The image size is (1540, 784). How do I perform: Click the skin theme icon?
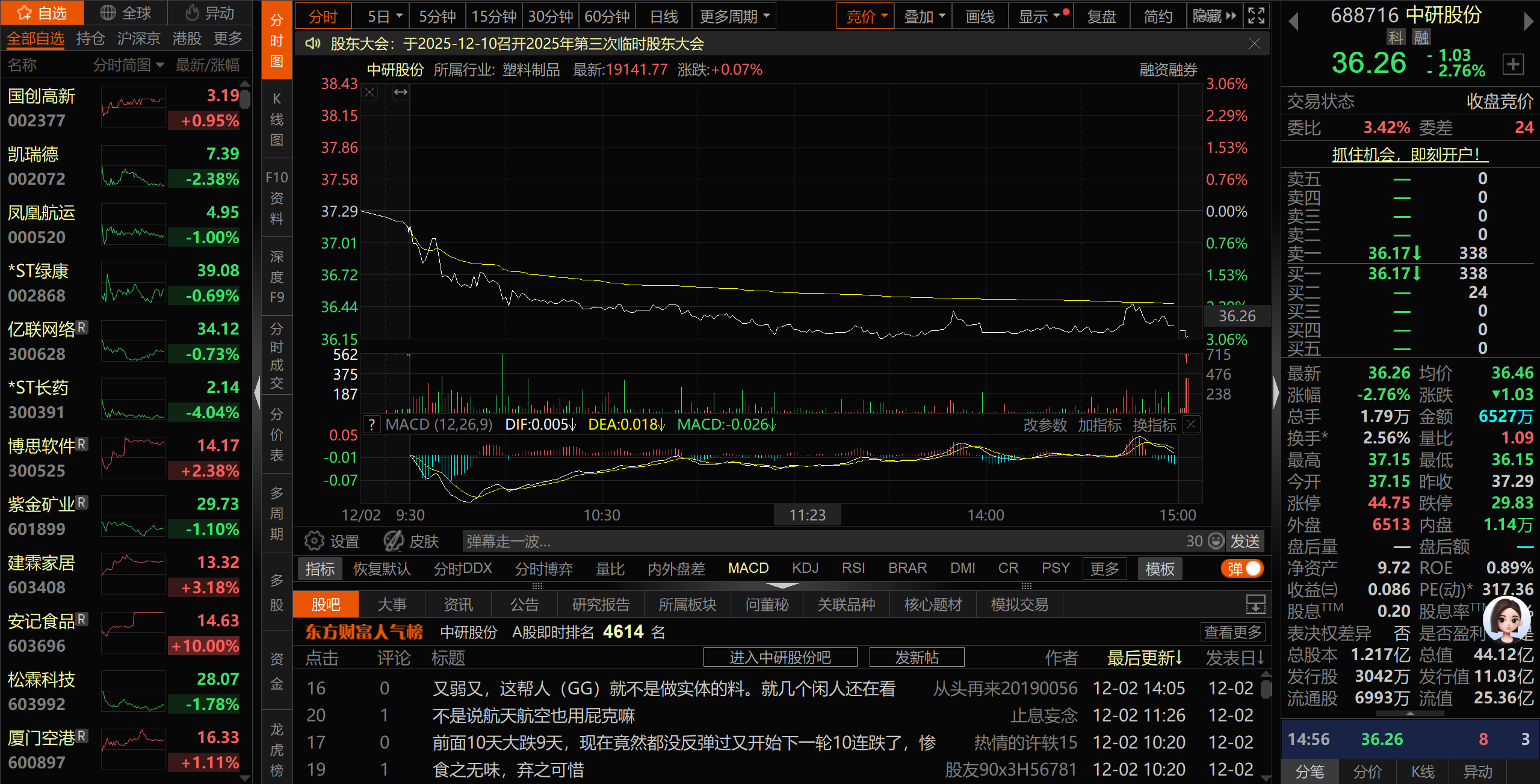(394, 541)
